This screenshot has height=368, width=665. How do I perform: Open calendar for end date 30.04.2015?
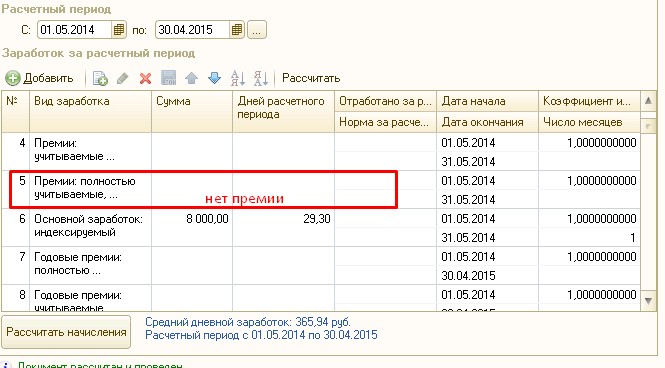pos(237,30)
